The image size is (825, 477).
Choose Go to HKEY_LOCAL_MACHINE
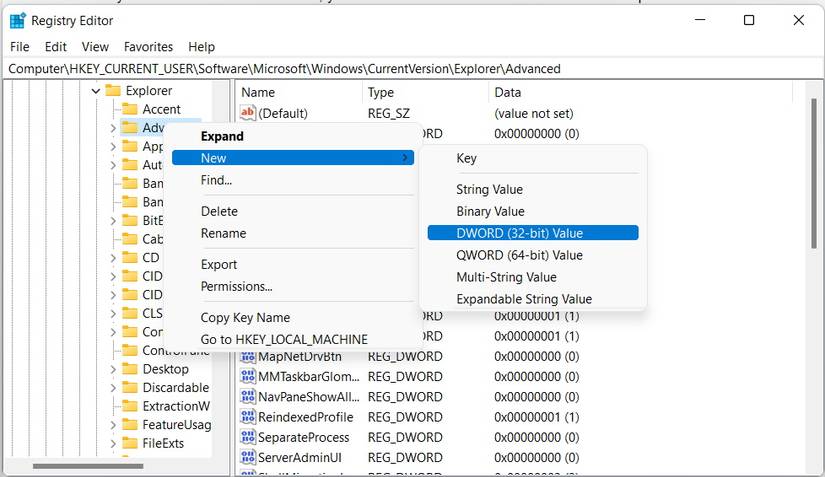click(x=293, y=339)
